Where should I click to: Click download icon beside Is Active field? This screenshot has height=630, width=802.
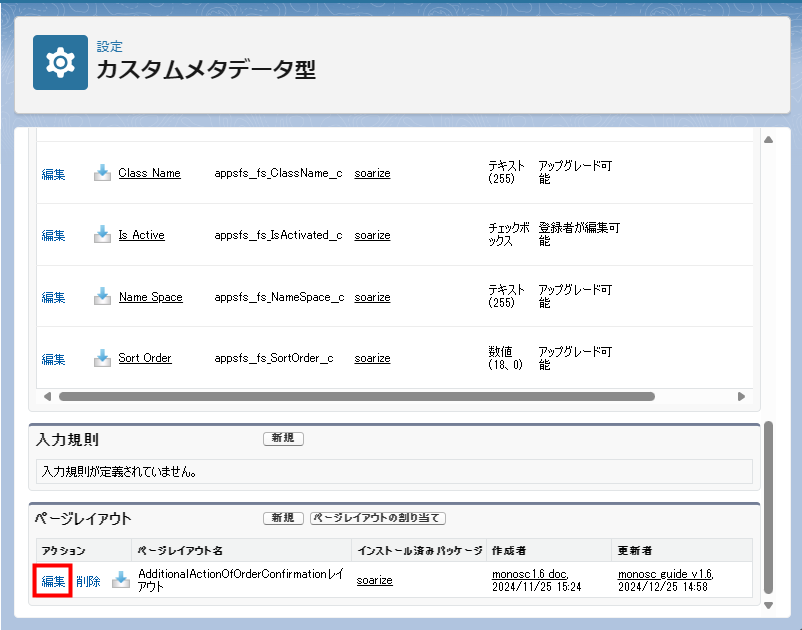tap(102, 235)
